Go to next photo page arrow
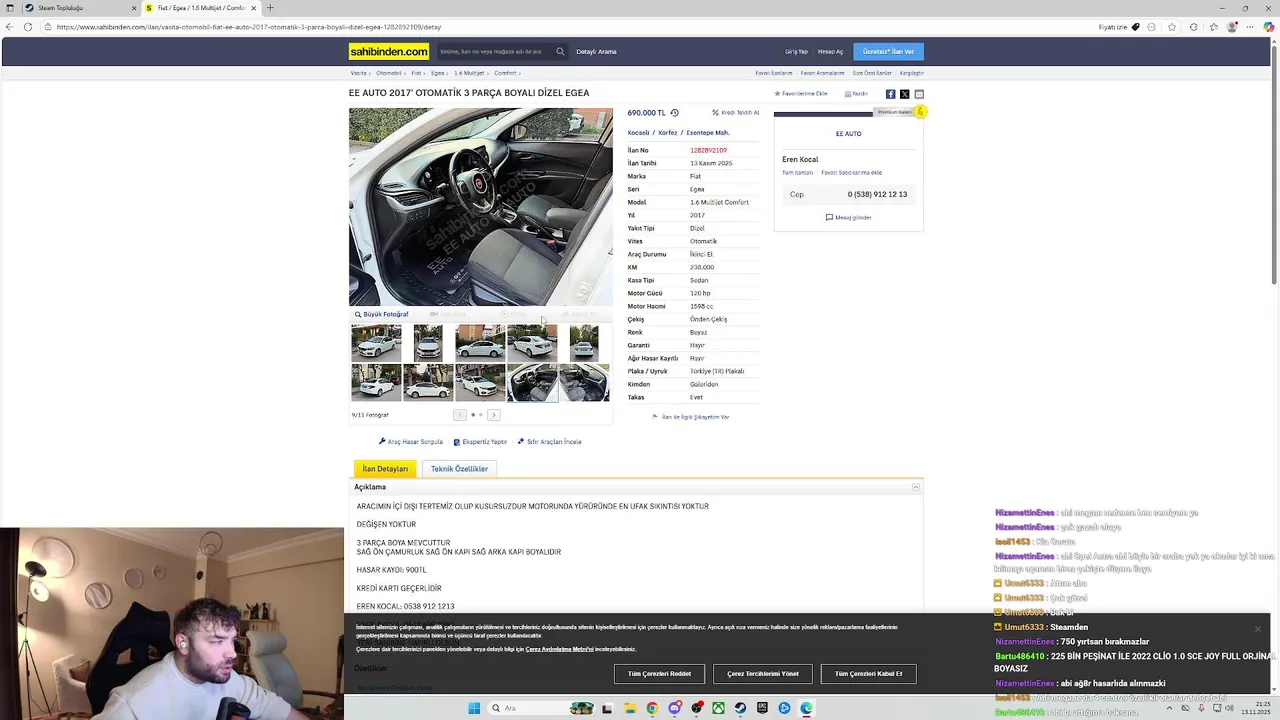 (494, 415)
